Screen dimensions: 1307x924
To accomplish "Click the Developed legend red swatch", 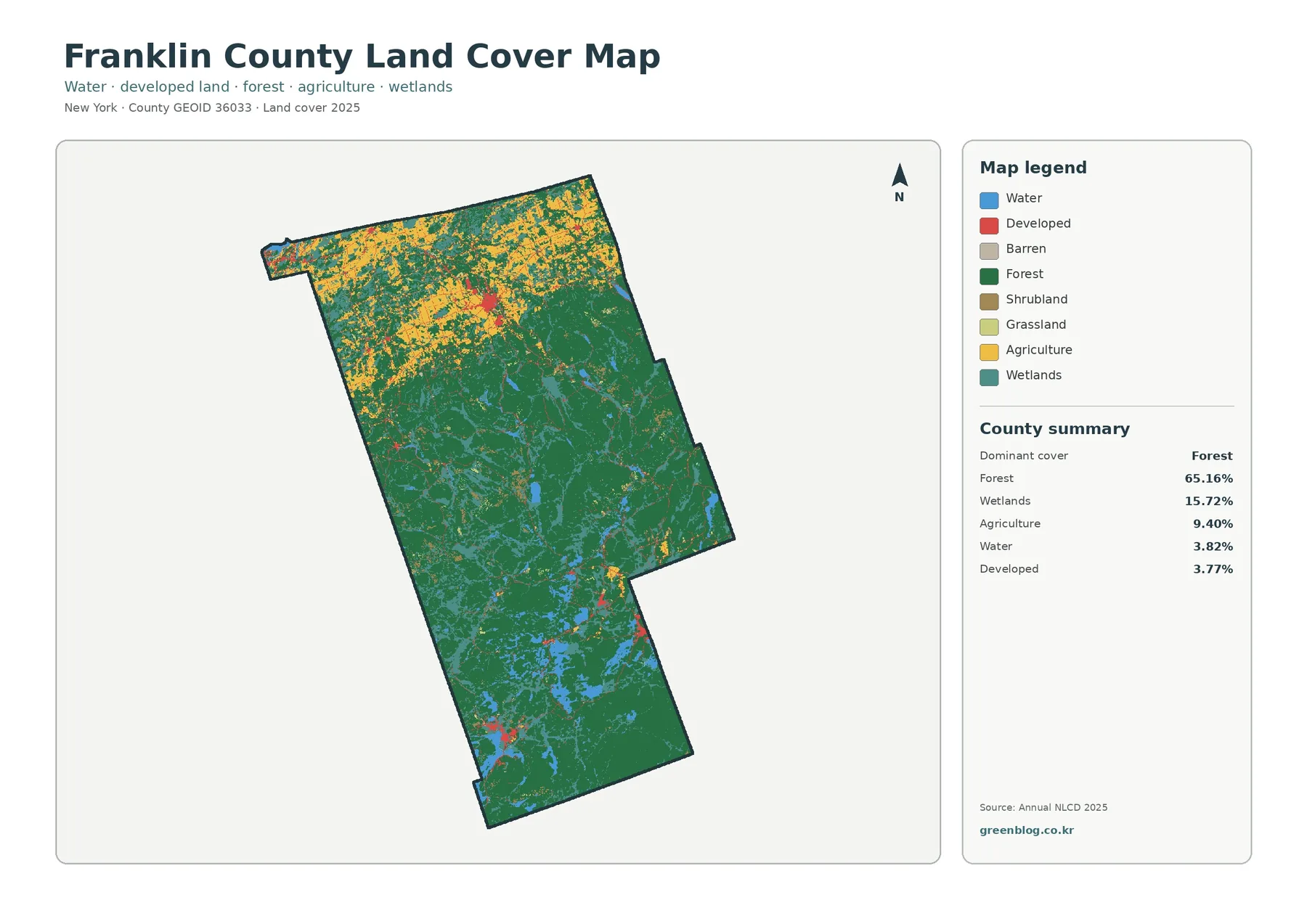I will tap(989, 226).
